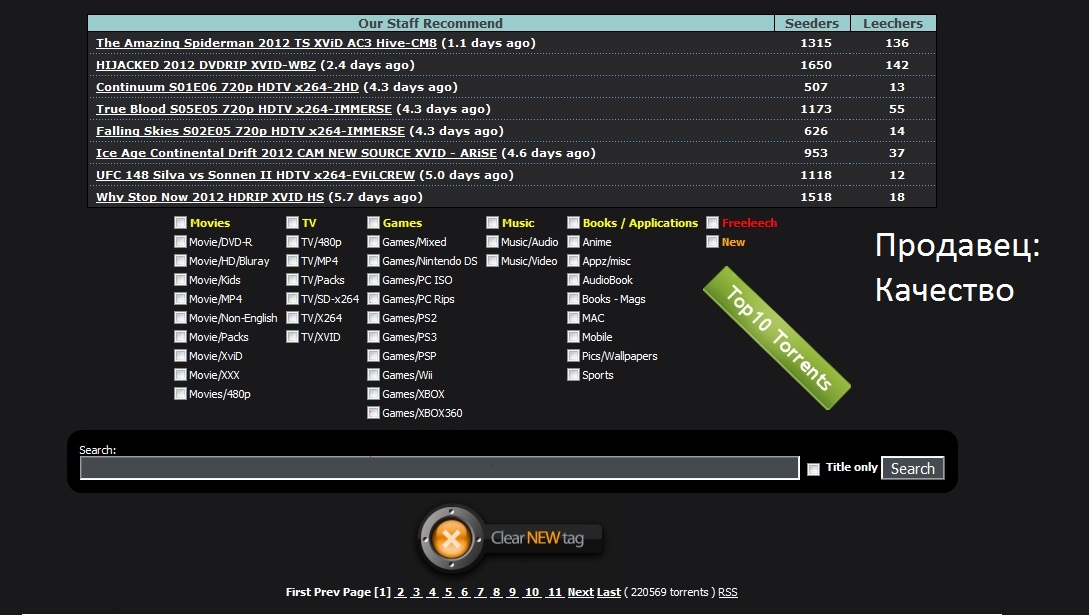Select the Movie/Kids checkbox

click(181, 280)
